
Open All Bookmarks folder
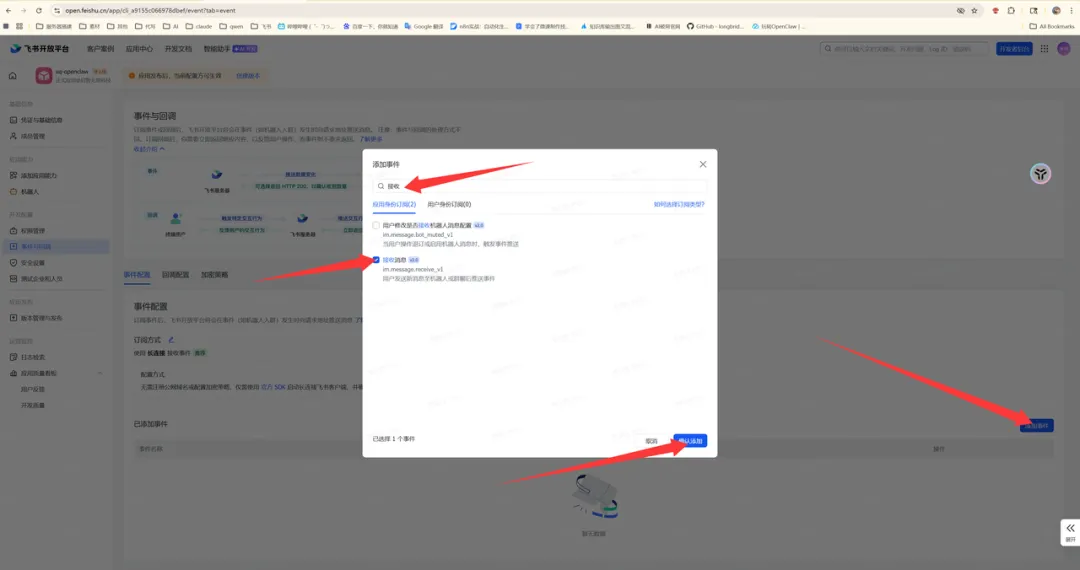1052,26
